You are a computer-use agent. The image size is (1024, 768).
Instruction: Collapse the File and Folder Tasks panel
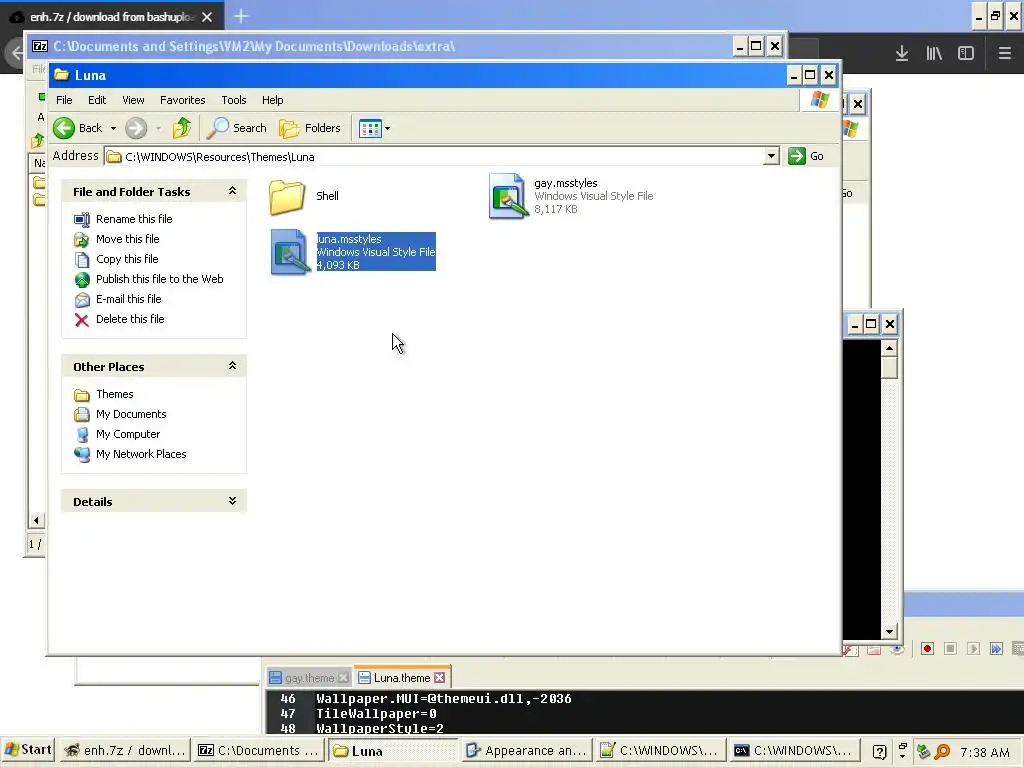pyautogui.click(x=232, y=191)
